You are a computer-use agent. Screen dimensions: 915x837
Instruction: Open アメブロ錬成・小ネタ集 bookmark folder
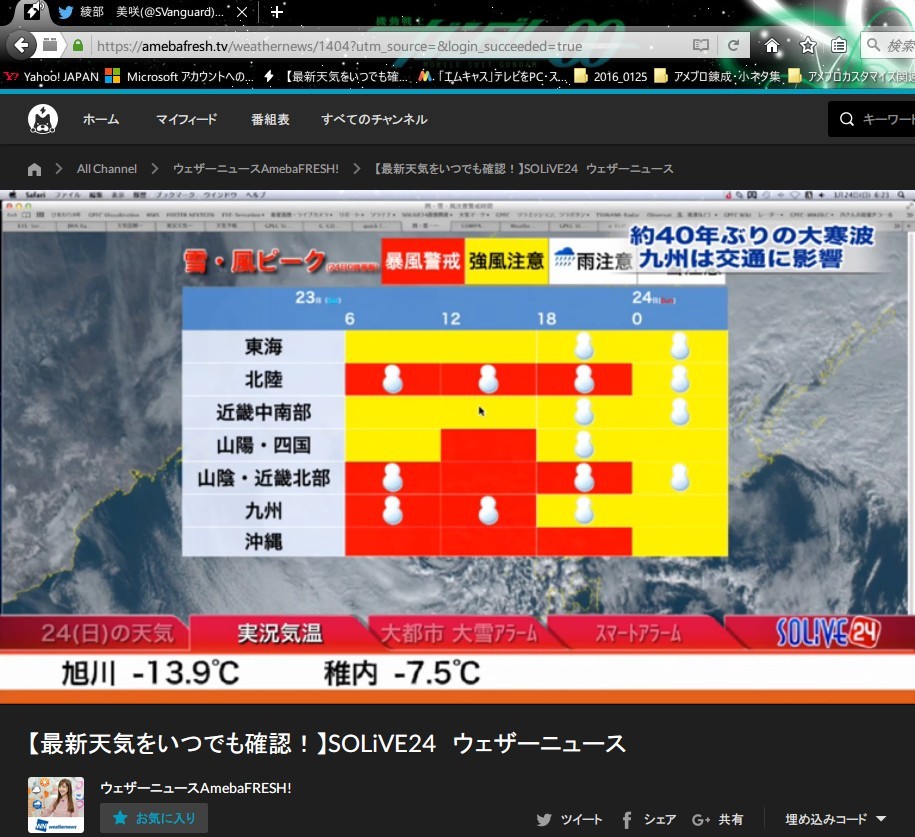(x=717, y=76)
